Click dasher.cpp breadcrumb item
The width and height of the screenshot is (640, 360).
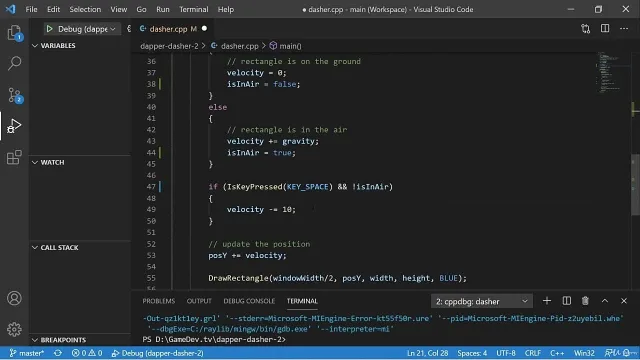pos(240,46)
